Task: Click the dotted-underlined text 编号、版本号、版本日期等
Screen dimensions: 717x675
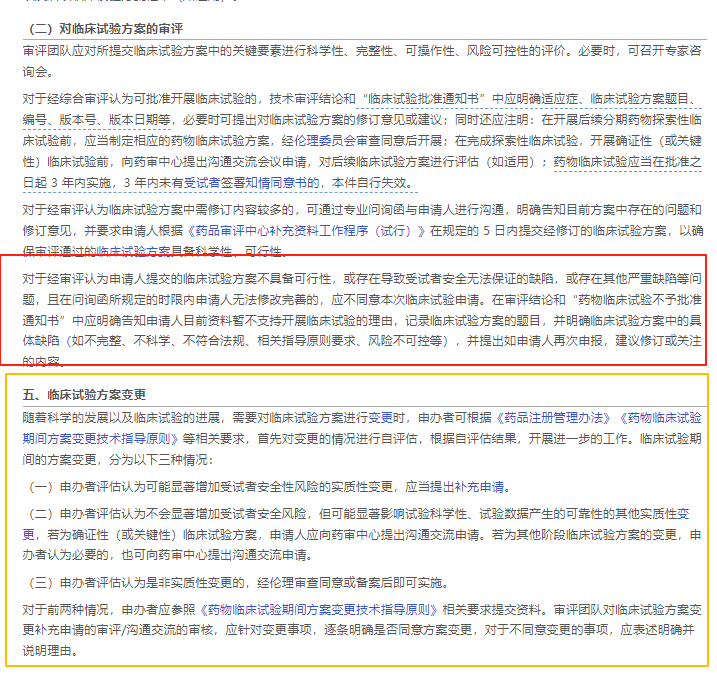Action: [96, 119]
